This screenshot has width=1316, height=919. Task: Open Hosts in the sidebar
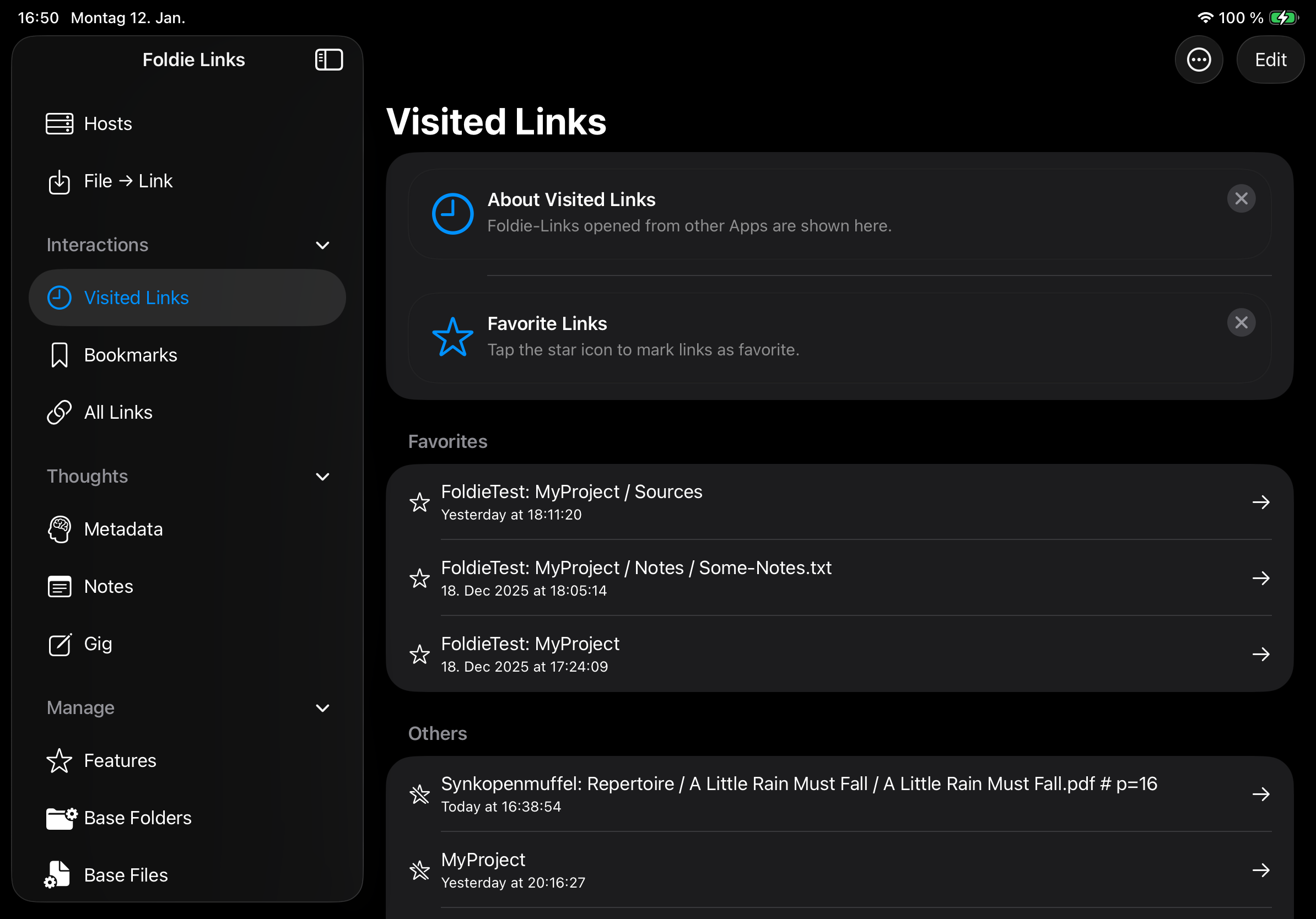coord(108,124)
